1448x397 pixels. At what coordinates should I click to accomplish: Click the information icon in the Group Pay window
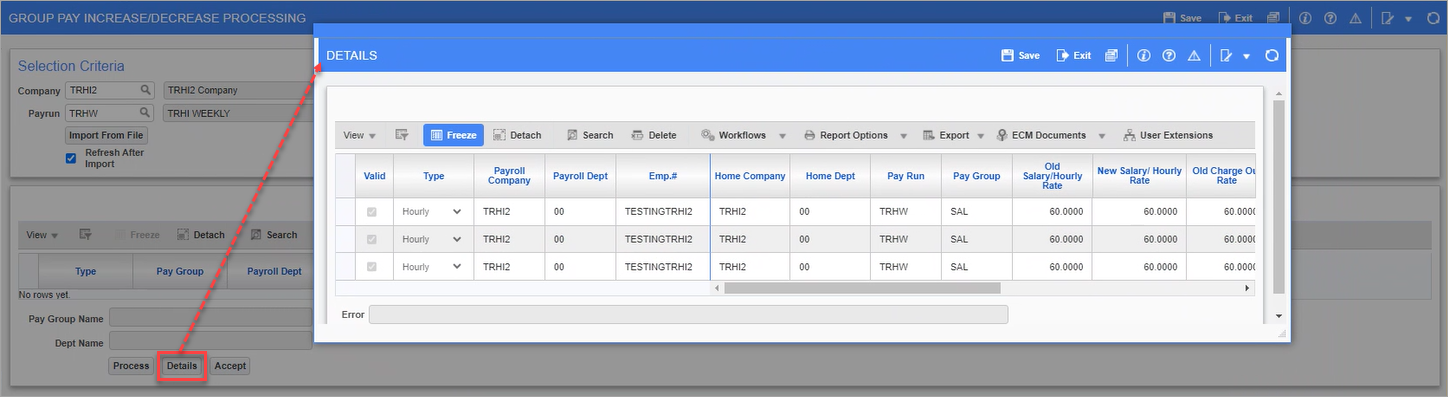1305,18
